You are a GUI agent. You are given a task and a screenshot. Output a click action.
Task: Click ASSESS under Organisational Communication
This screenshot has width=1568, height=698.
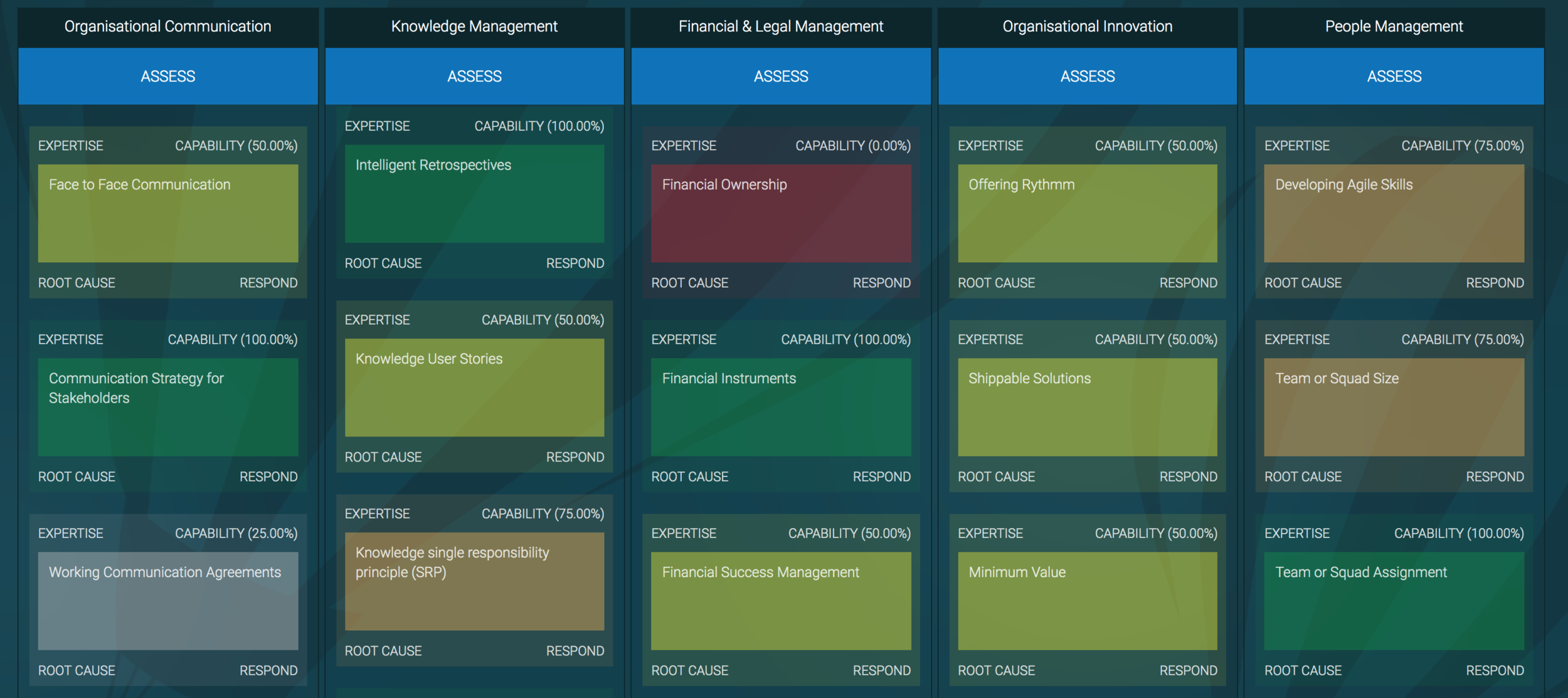[168, 77]
